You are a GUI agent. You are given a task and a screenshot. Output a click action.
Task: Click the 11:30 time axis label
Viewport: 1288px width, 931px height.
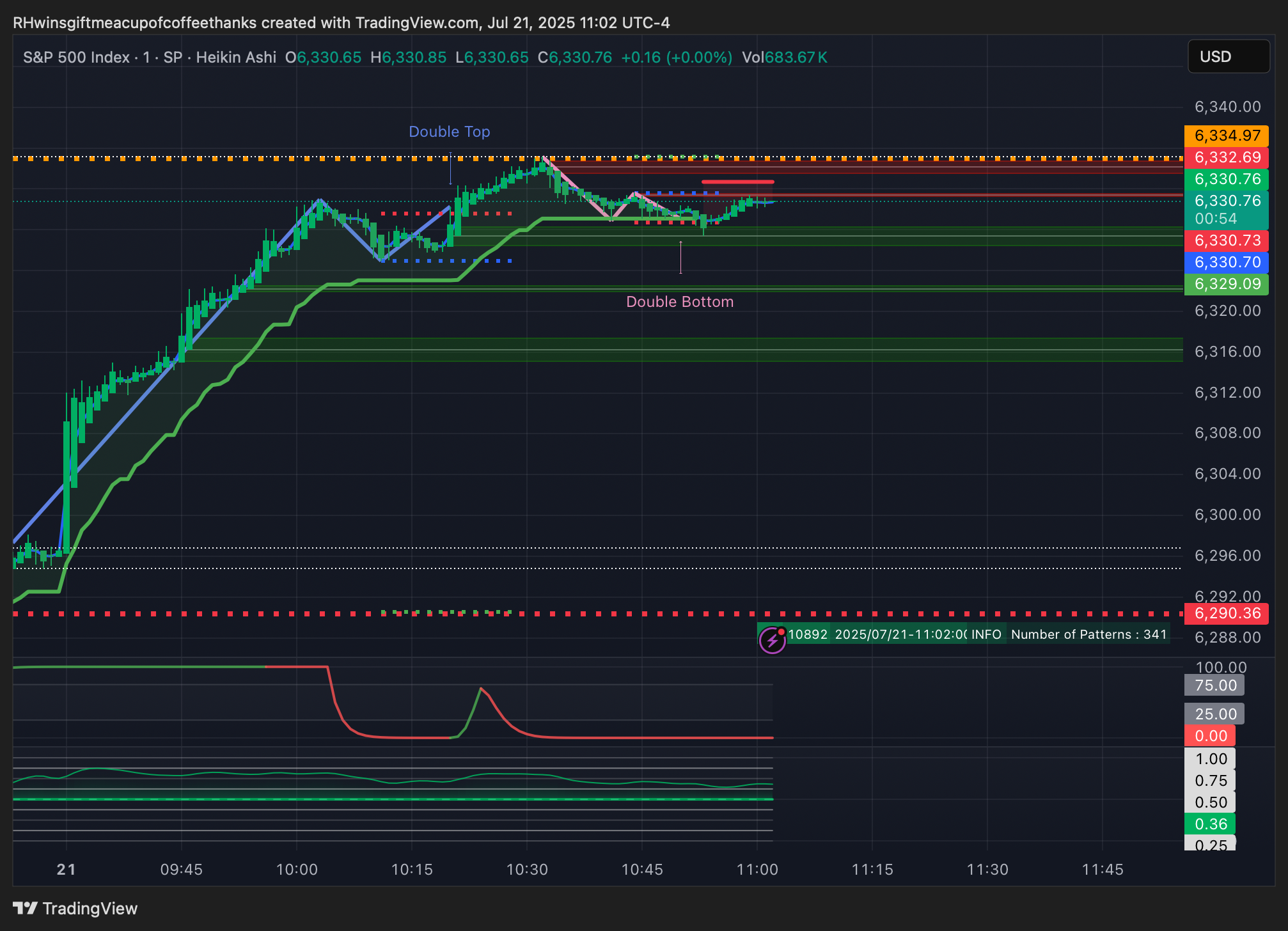pyautogui.click(x=987, y=870)
